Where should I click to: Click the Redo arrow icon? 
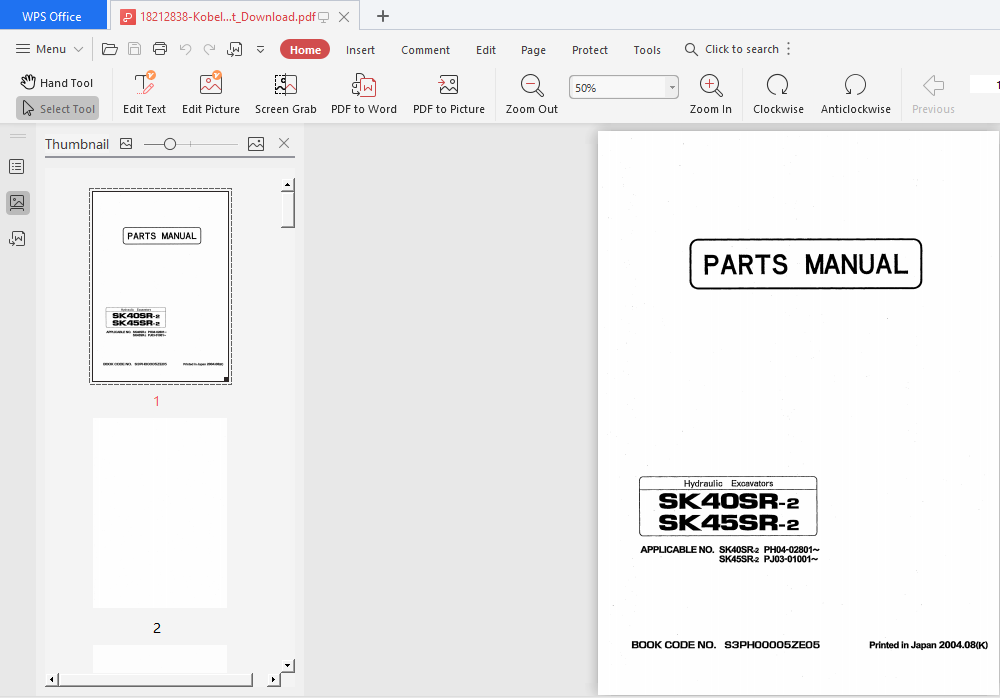(209, 49)
